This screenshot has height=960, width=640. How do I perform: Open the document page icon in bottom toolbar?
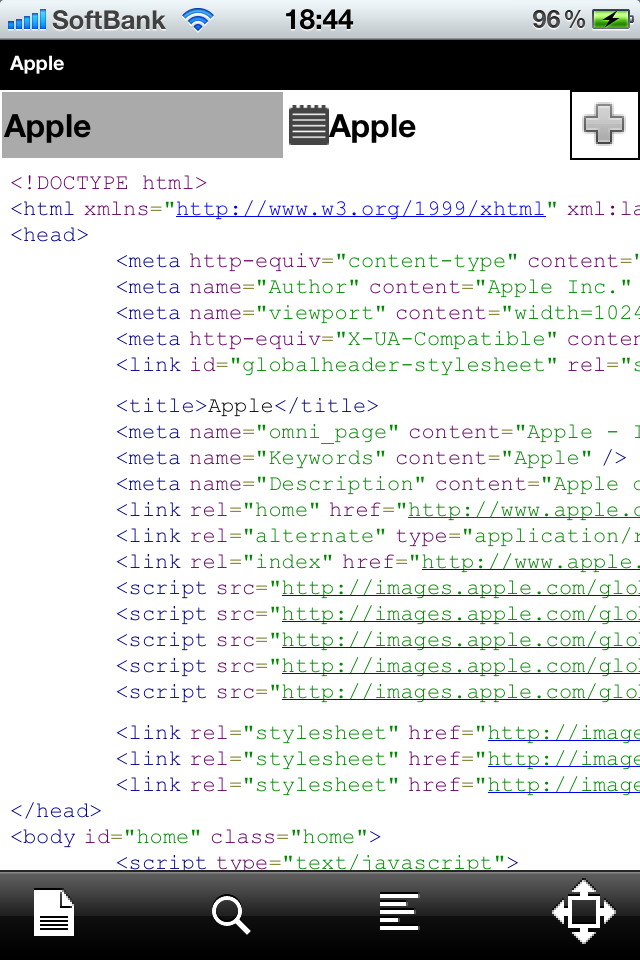point(54,913)
